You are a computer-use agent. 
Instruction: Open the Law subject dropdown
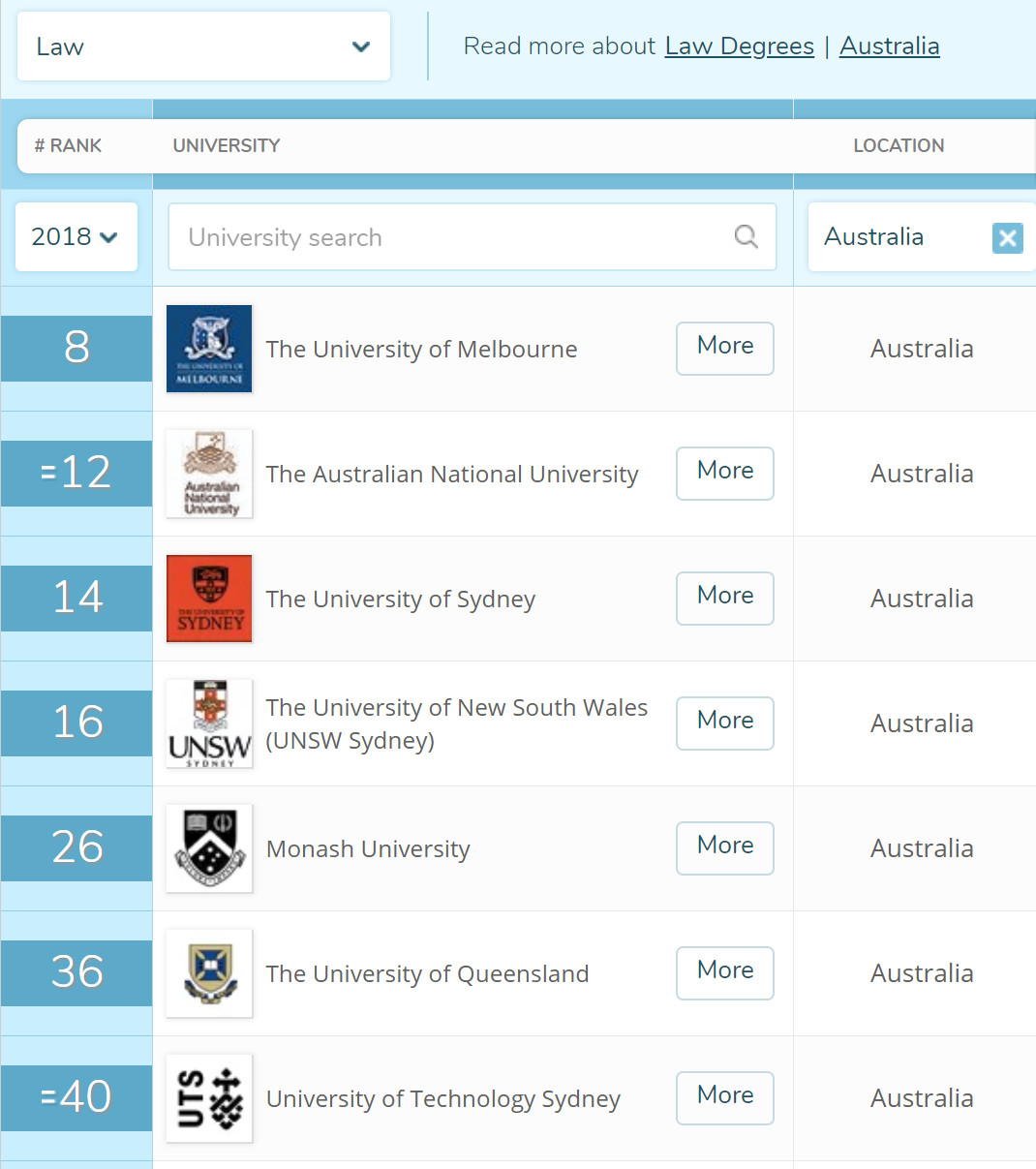pyautogui.click(x=203, y=46)
